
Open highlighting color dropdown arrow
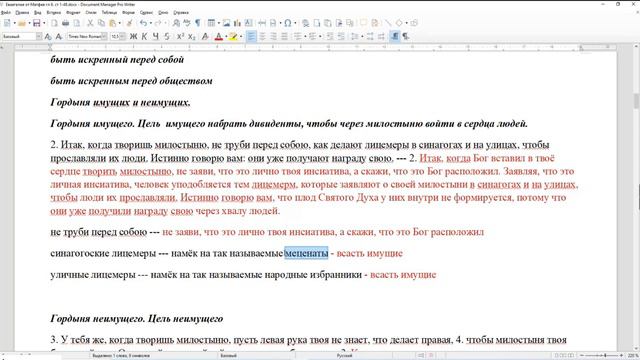click(x=240, y=37)
